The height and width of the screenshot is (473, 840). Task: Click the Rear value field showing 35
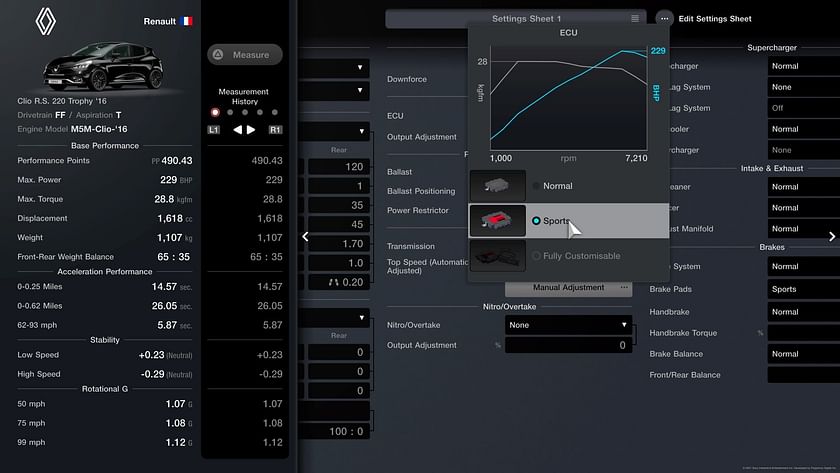click(339, 205)
